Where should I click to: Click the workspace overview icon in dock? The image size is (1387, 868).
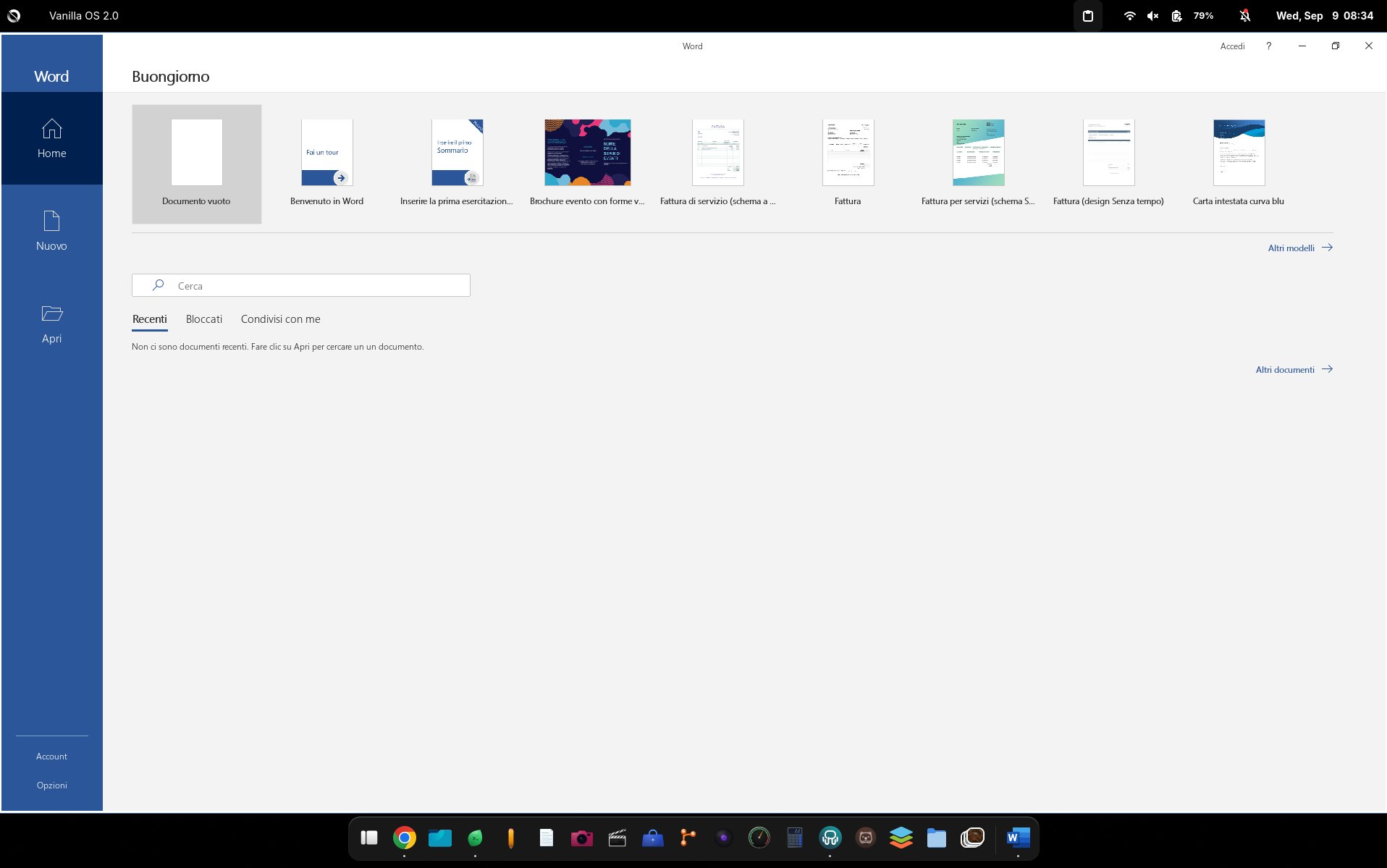point(369,838)
